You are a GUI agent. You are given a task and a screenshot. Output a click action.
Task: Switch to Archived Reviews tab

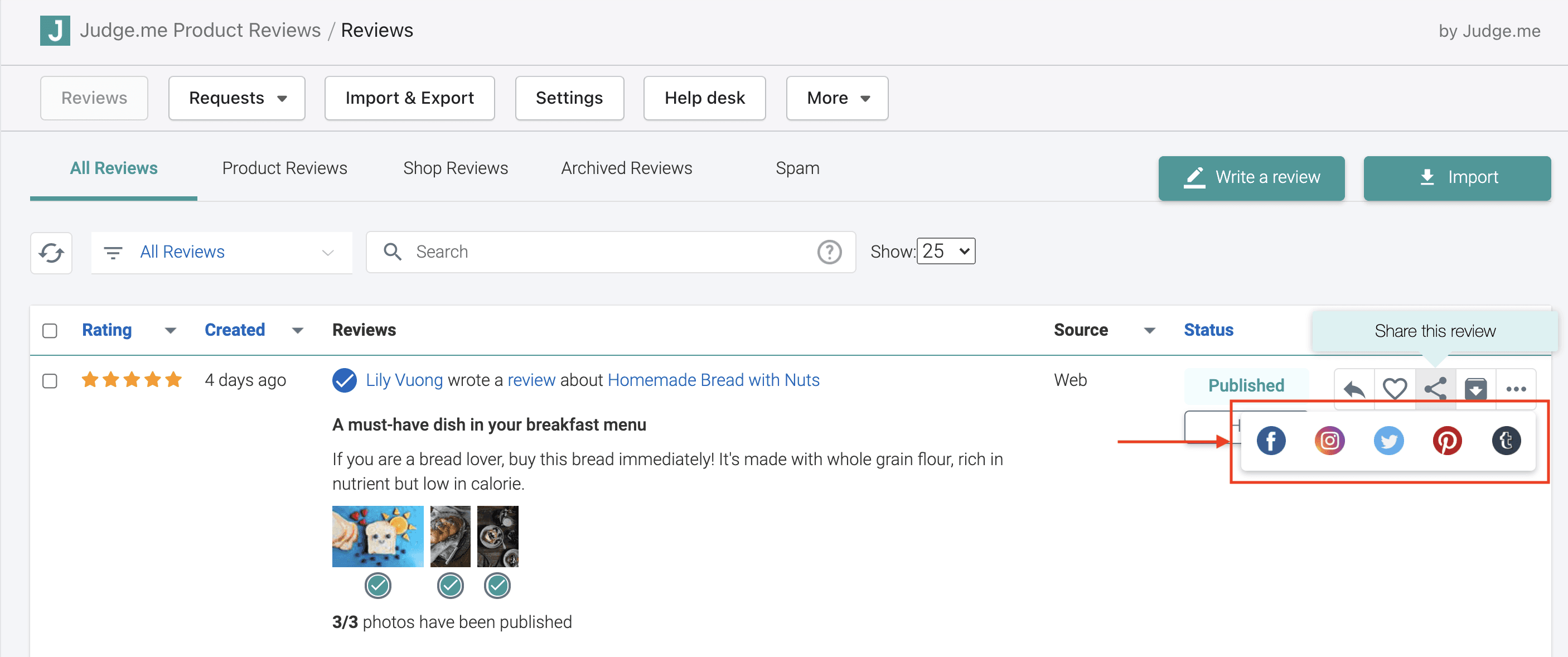coord(626,168)
